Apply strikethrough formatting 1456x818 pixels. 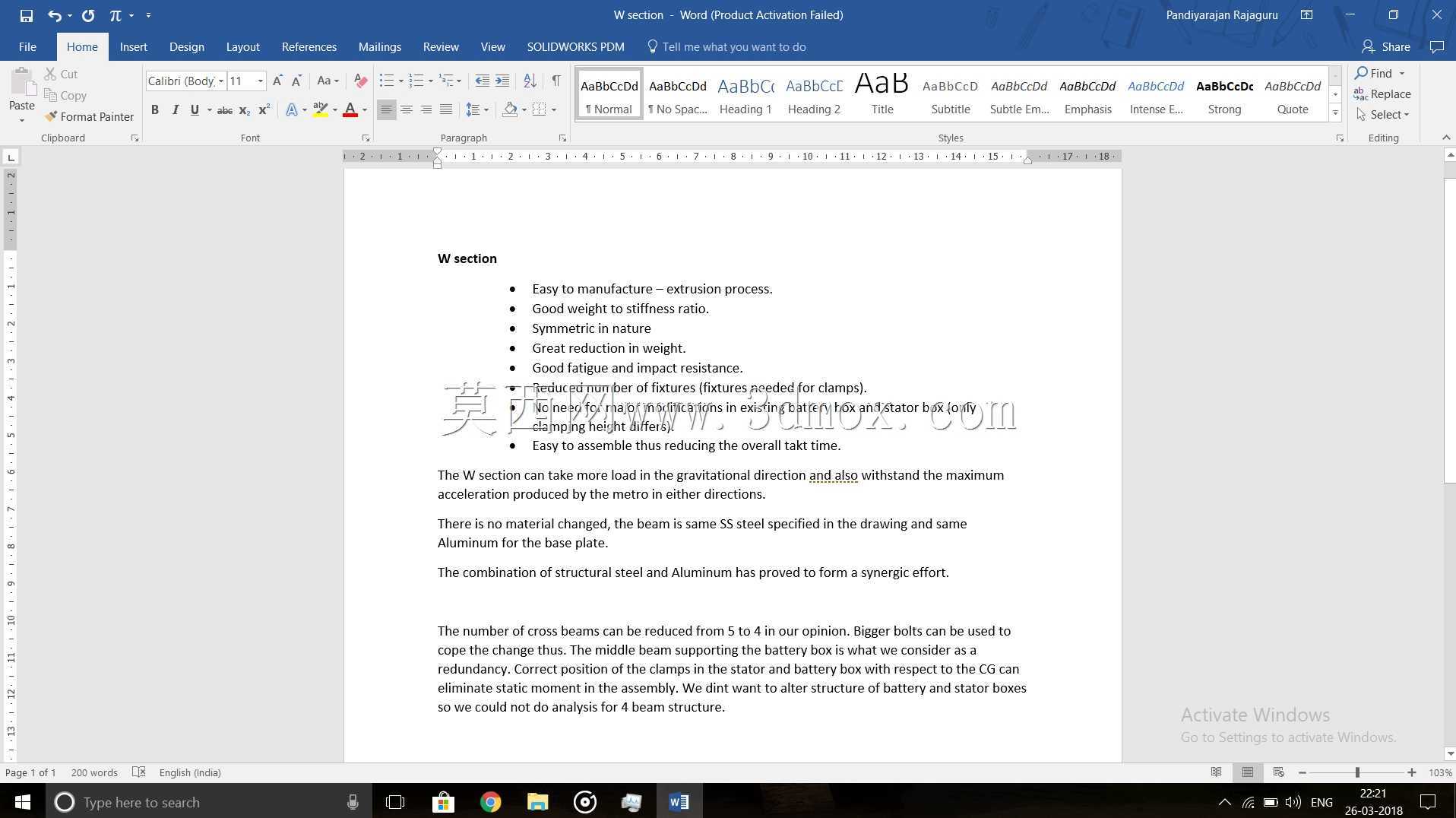(225, 110)
